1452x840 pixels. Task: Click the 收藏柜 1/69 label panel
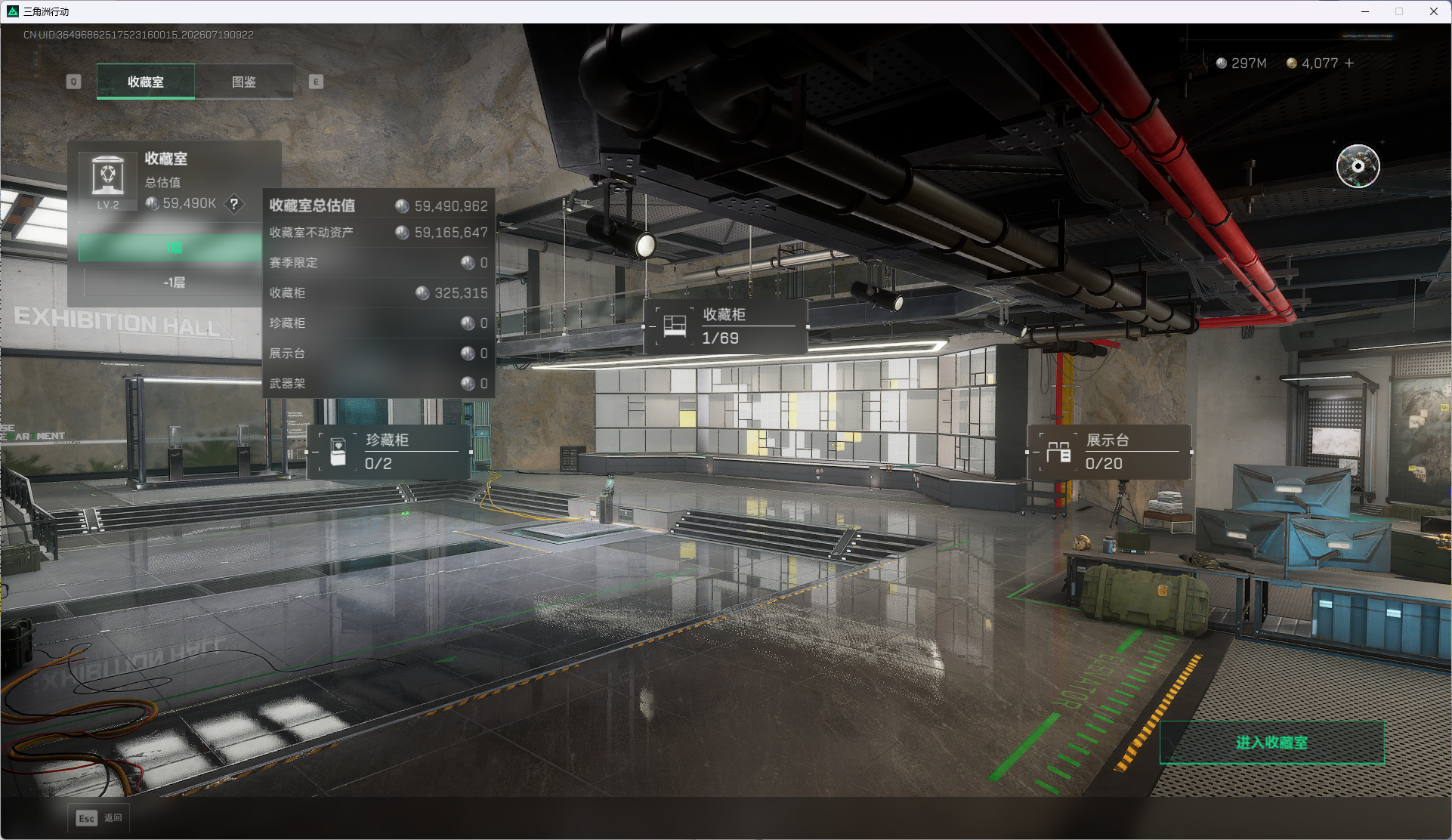[x=726, y=326]
